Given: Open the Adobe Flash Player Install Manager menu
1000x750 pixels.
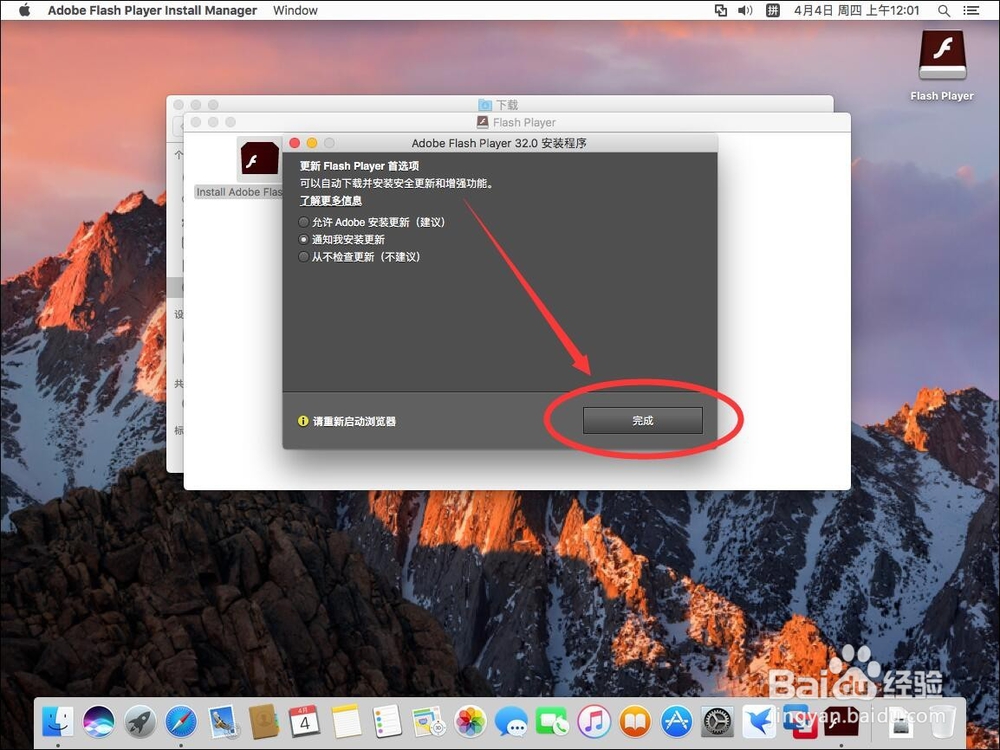Looking at the screenshot, I should [x=152, y=10].
